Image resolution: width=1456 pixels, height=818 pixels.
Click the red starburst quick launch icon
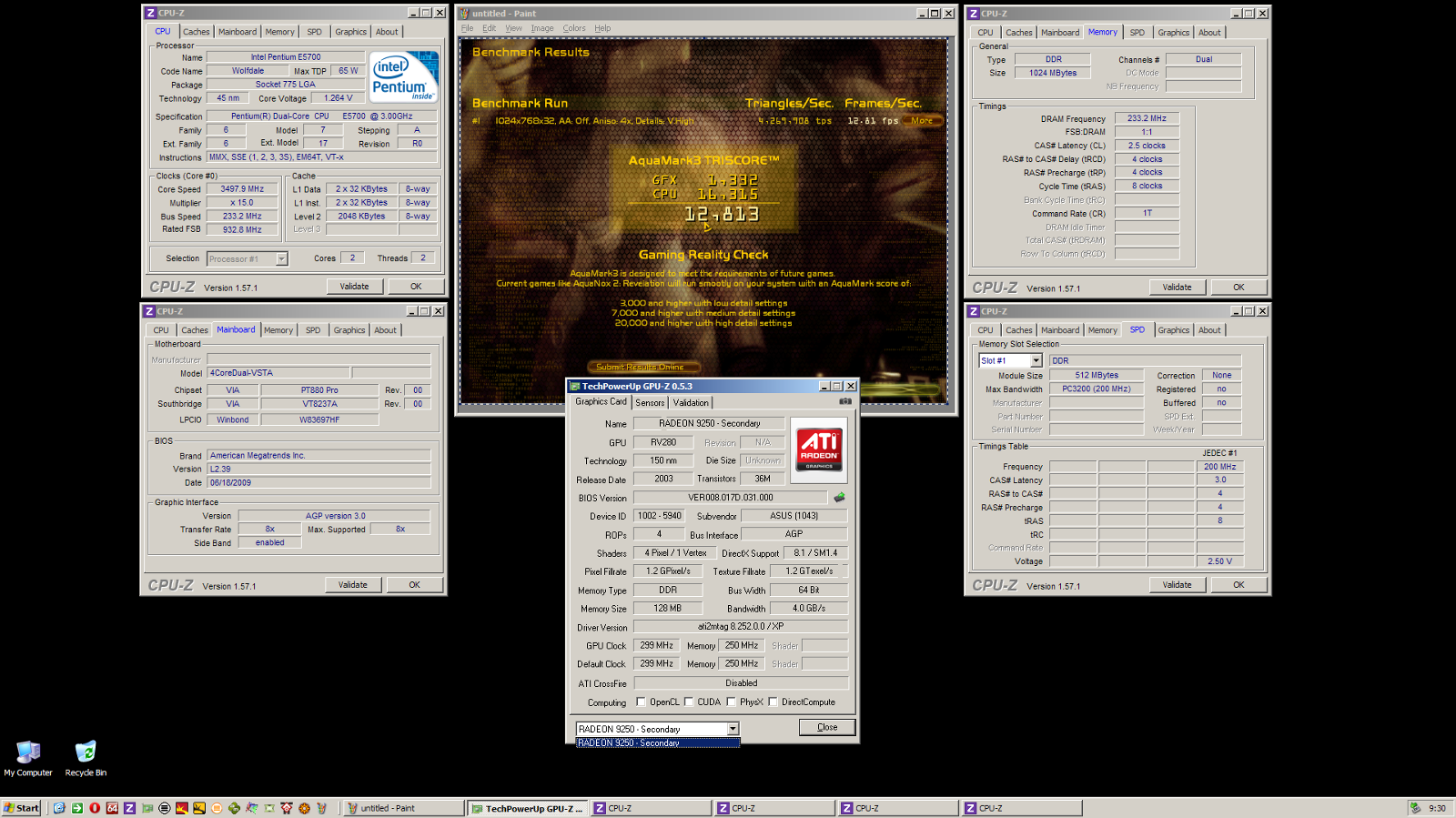pyautogui.click(x=182, y=808)
